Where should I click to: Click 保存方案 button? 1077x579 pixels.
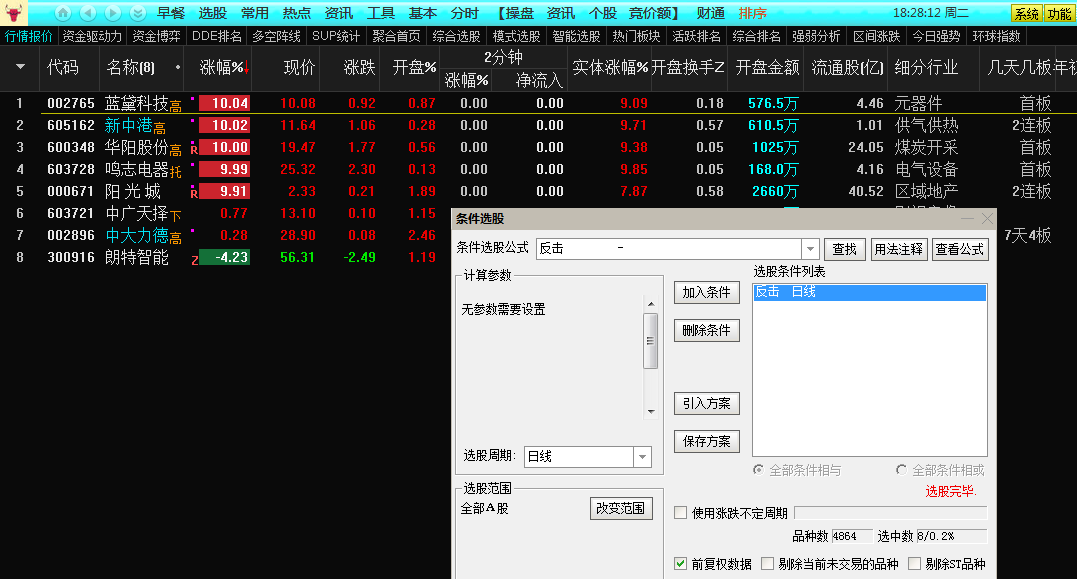click(707, 442)
